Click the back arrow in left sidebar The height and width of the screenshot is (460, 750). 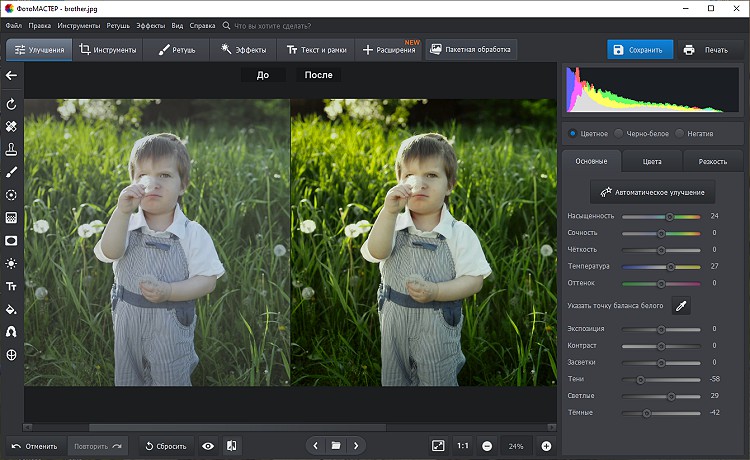click(11, 75)
